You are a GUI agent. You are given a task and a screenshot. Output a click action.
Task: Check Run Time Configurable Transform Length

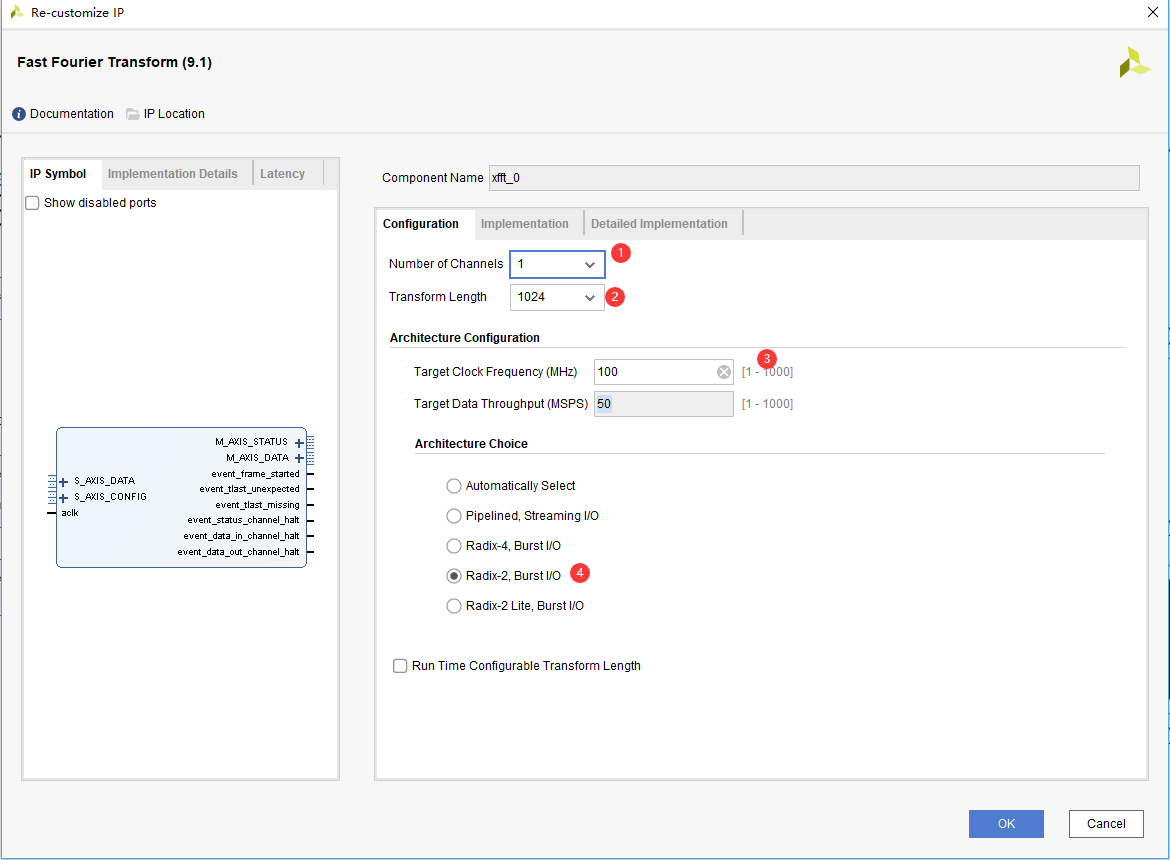click(400, 666)
